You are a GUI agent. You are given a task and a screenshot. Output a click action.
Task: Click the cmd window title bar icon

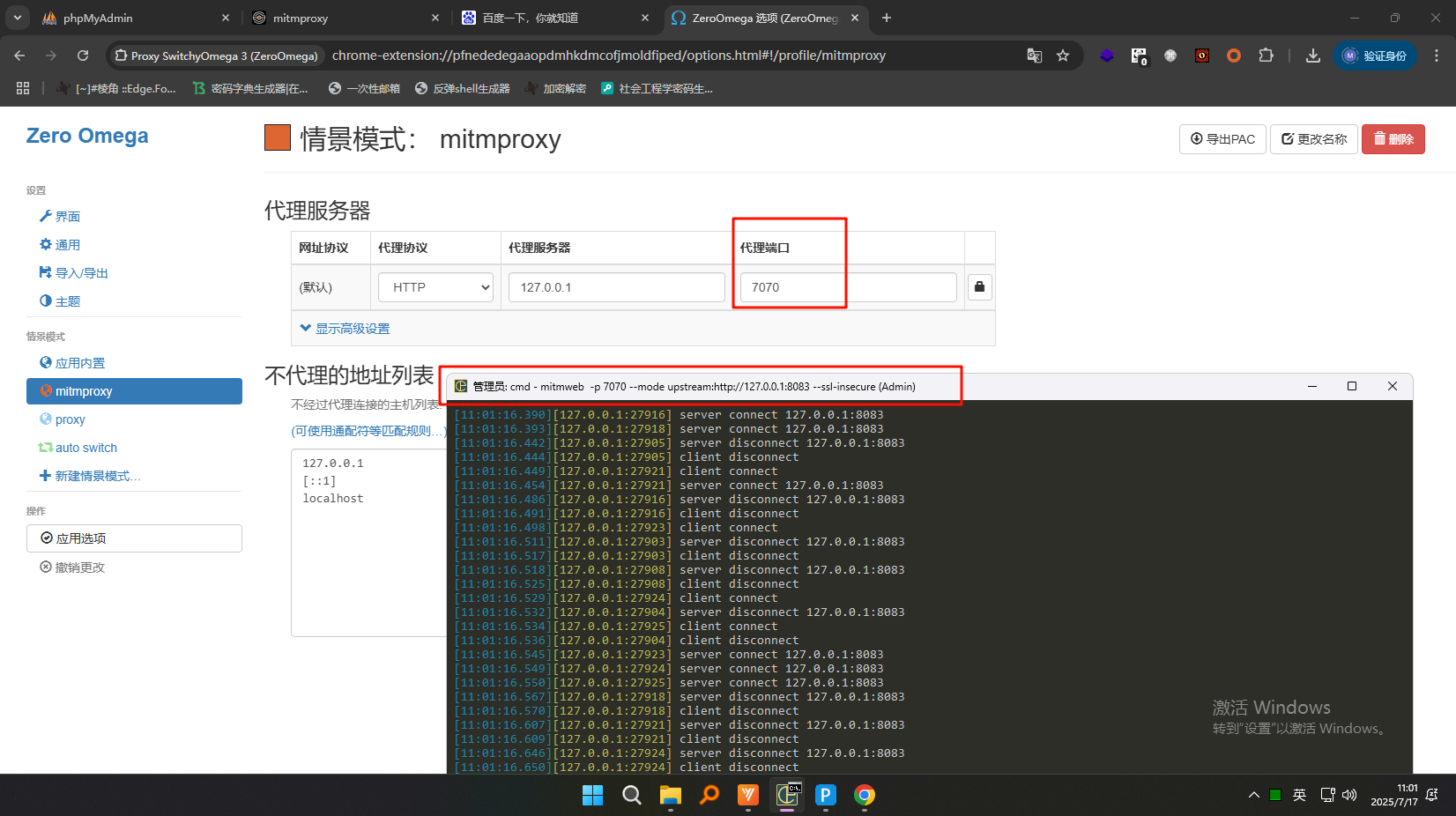click(461, 386)
